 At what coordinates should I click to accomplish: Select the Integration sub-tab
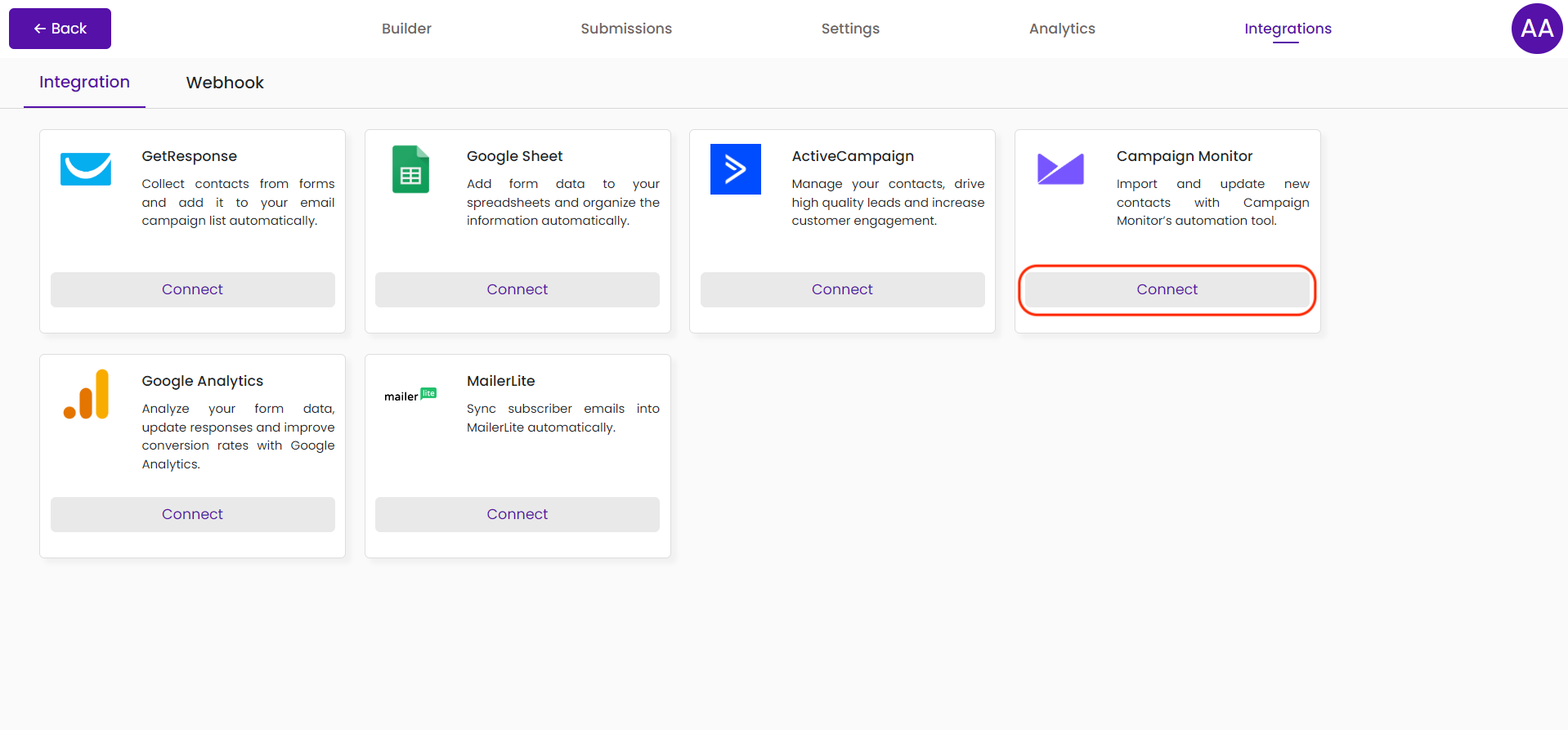click(x=84, y=82)
